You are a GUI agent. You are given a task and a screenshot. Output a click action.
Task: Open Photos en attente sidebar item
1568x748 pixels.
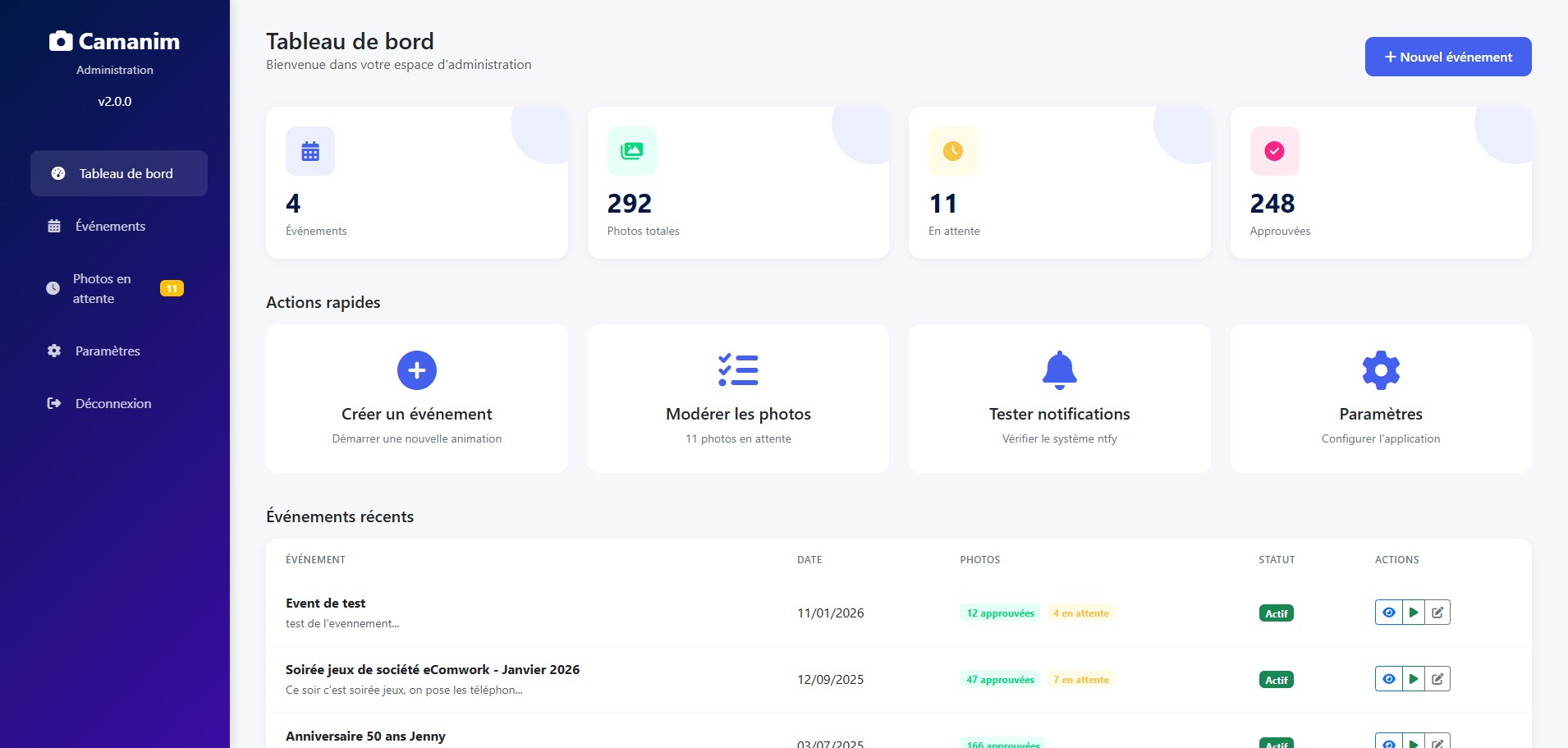102,288
